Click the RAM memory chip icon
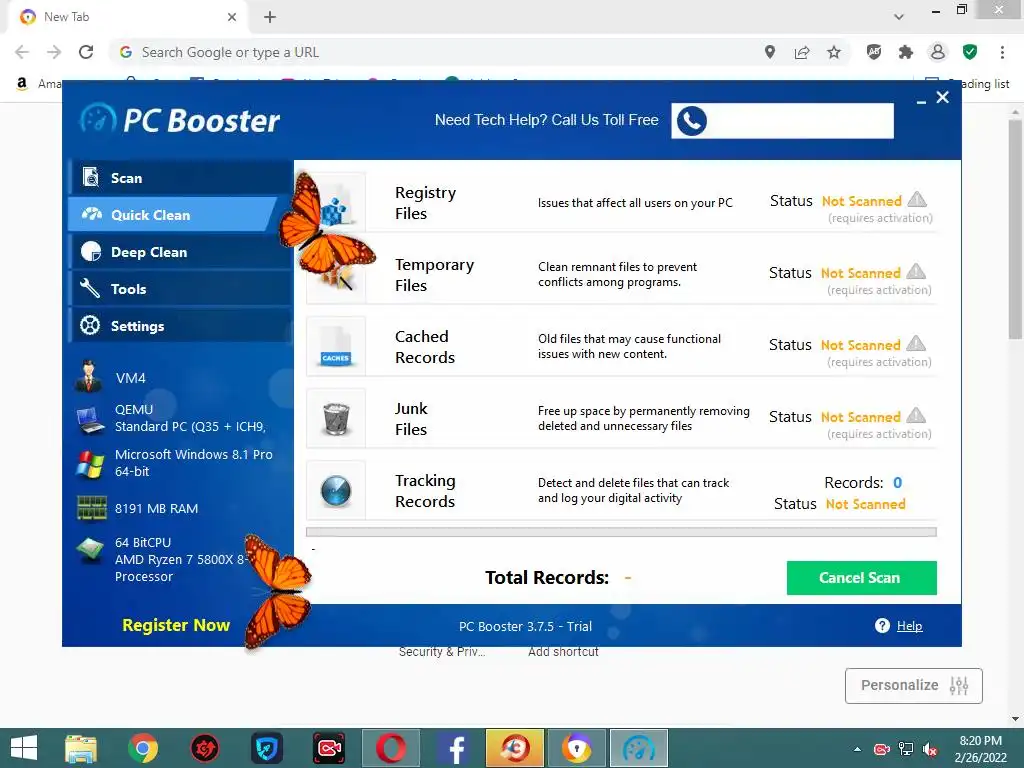This screenshot has width=1024, height=768. pos(91,508)
